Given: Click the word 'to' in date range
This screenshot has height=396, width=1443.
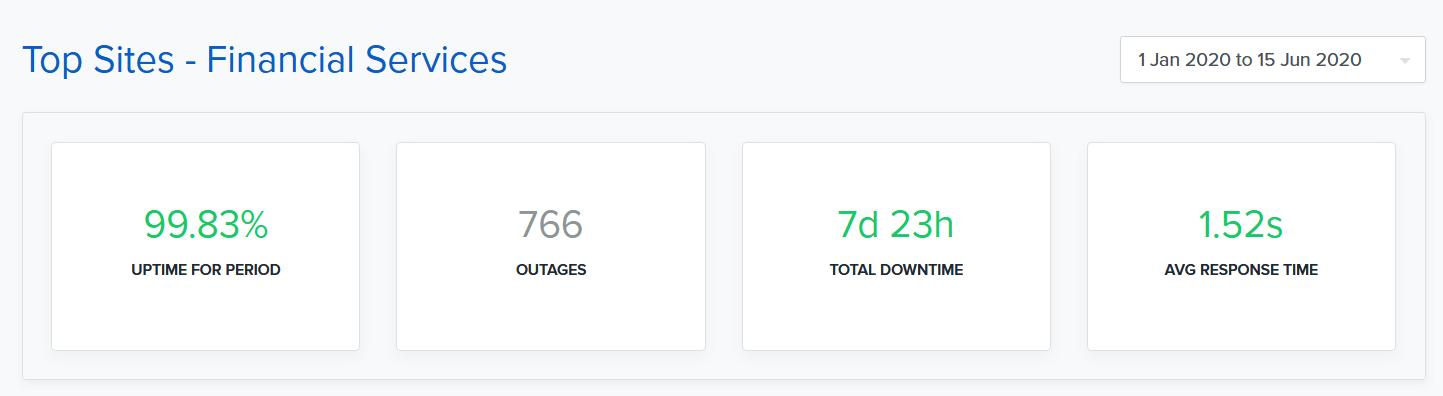Looking at the screenshot, I should pos(1244,60).
